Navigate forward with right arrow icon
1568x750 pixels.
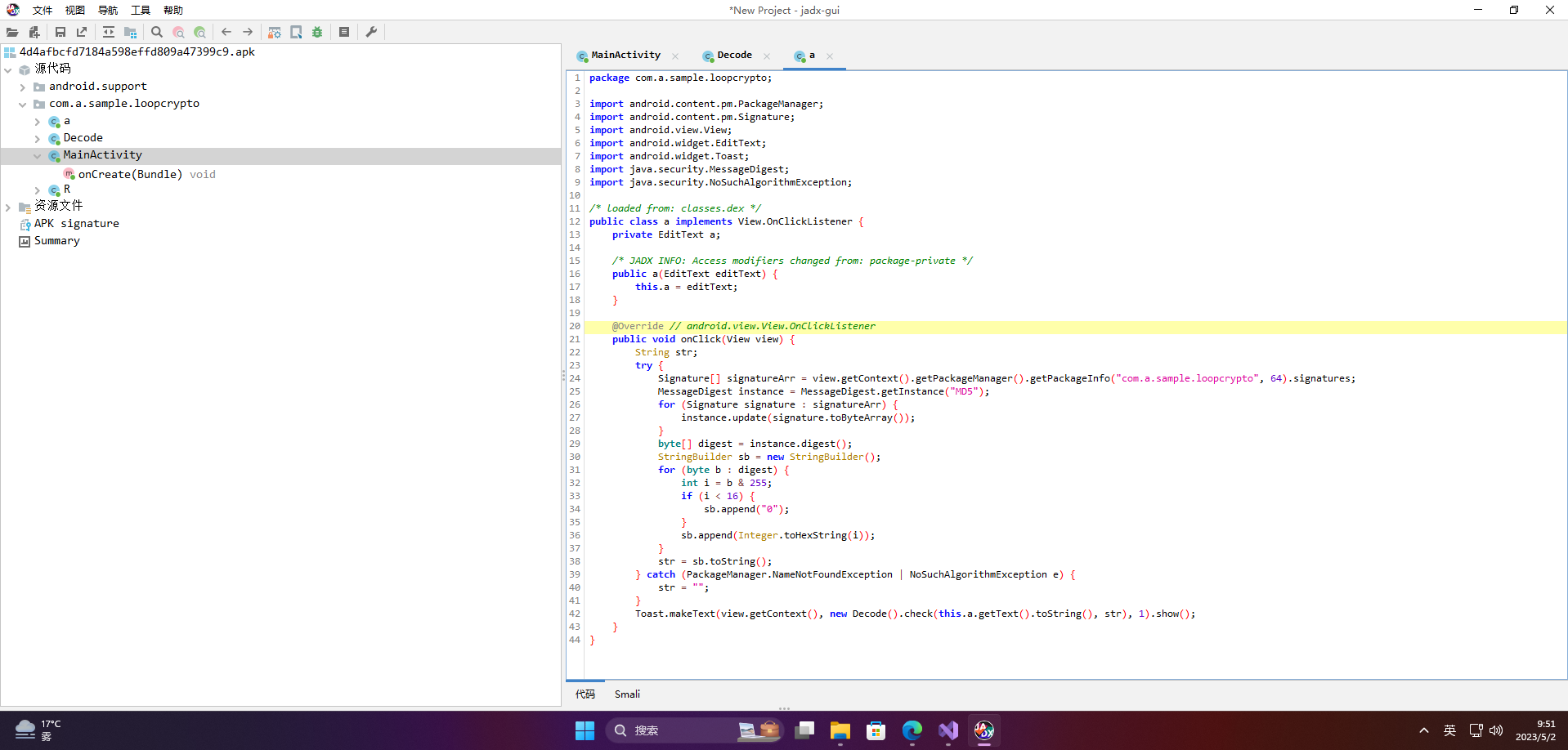tap(248, 32)
